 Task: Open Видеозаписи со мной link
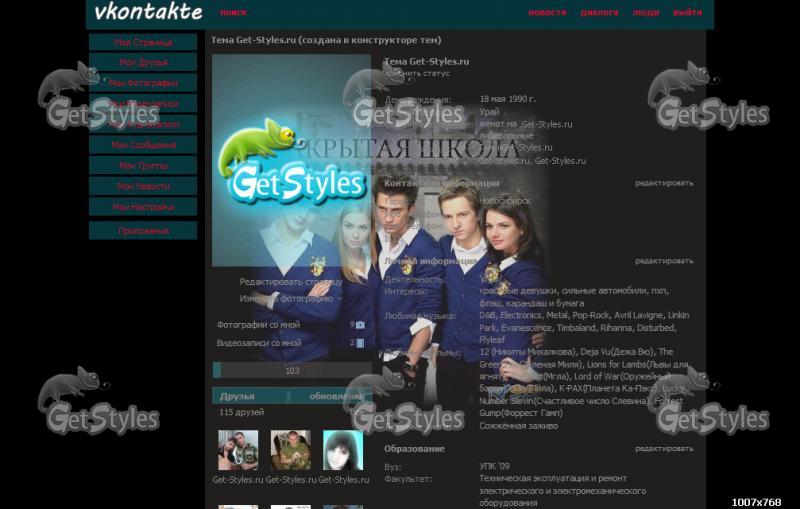tap(259, 343)
